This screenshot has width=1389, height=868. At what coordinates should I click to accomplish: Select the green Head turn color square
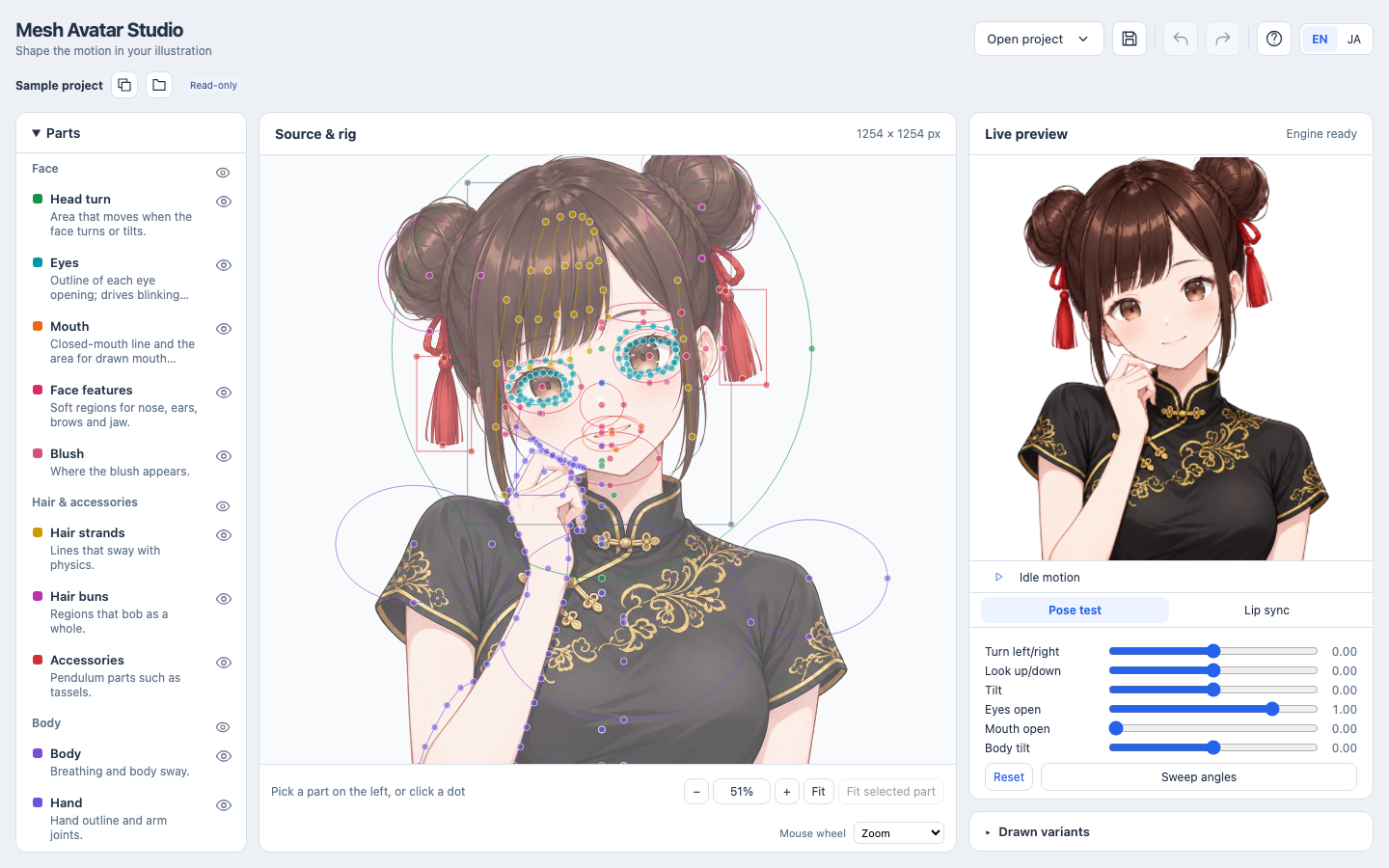(x=38, y=199)
